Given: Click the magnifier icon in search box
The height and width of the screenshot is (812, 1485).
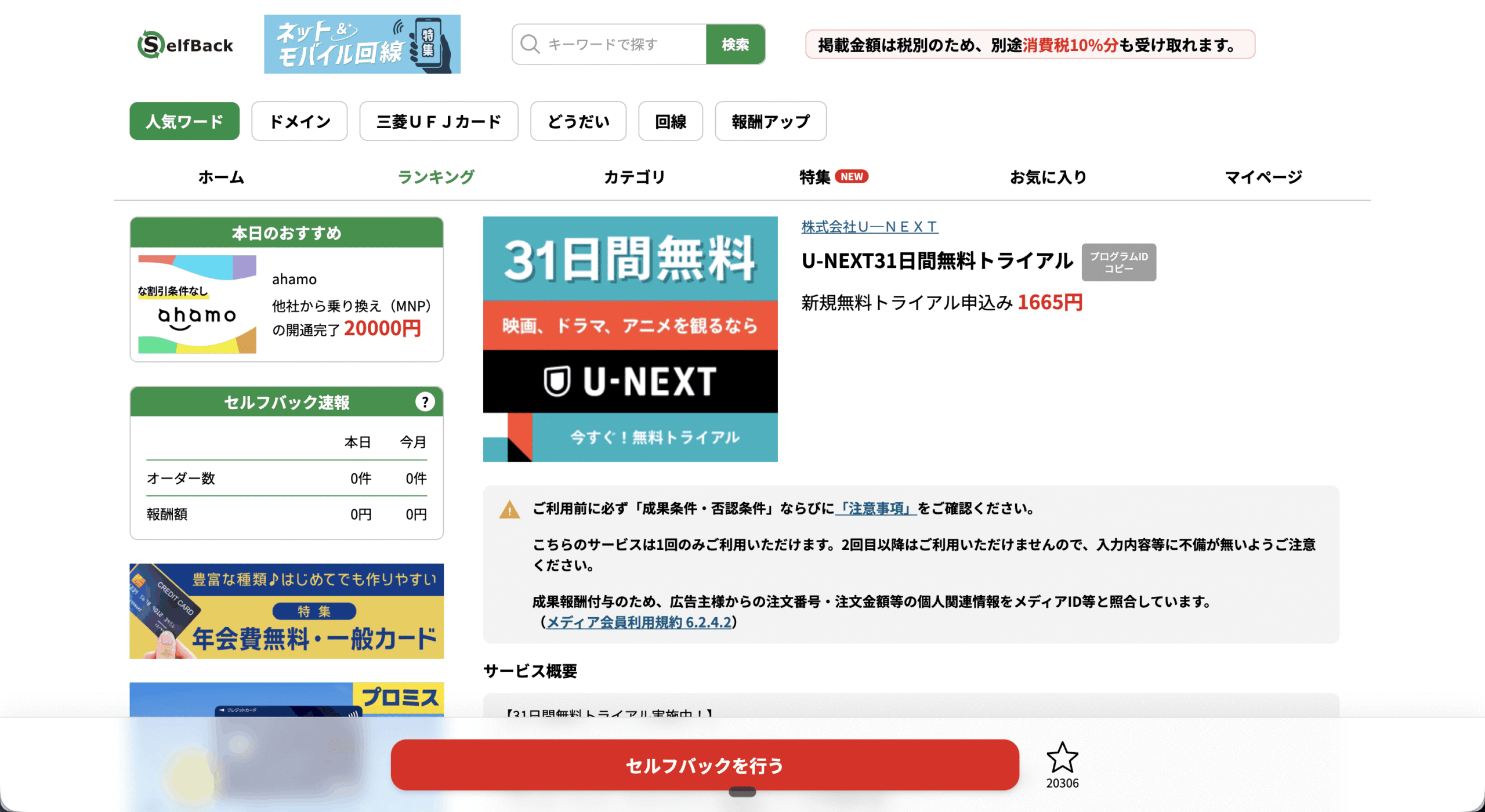Looking at the screenshot, I should point(530,44).
